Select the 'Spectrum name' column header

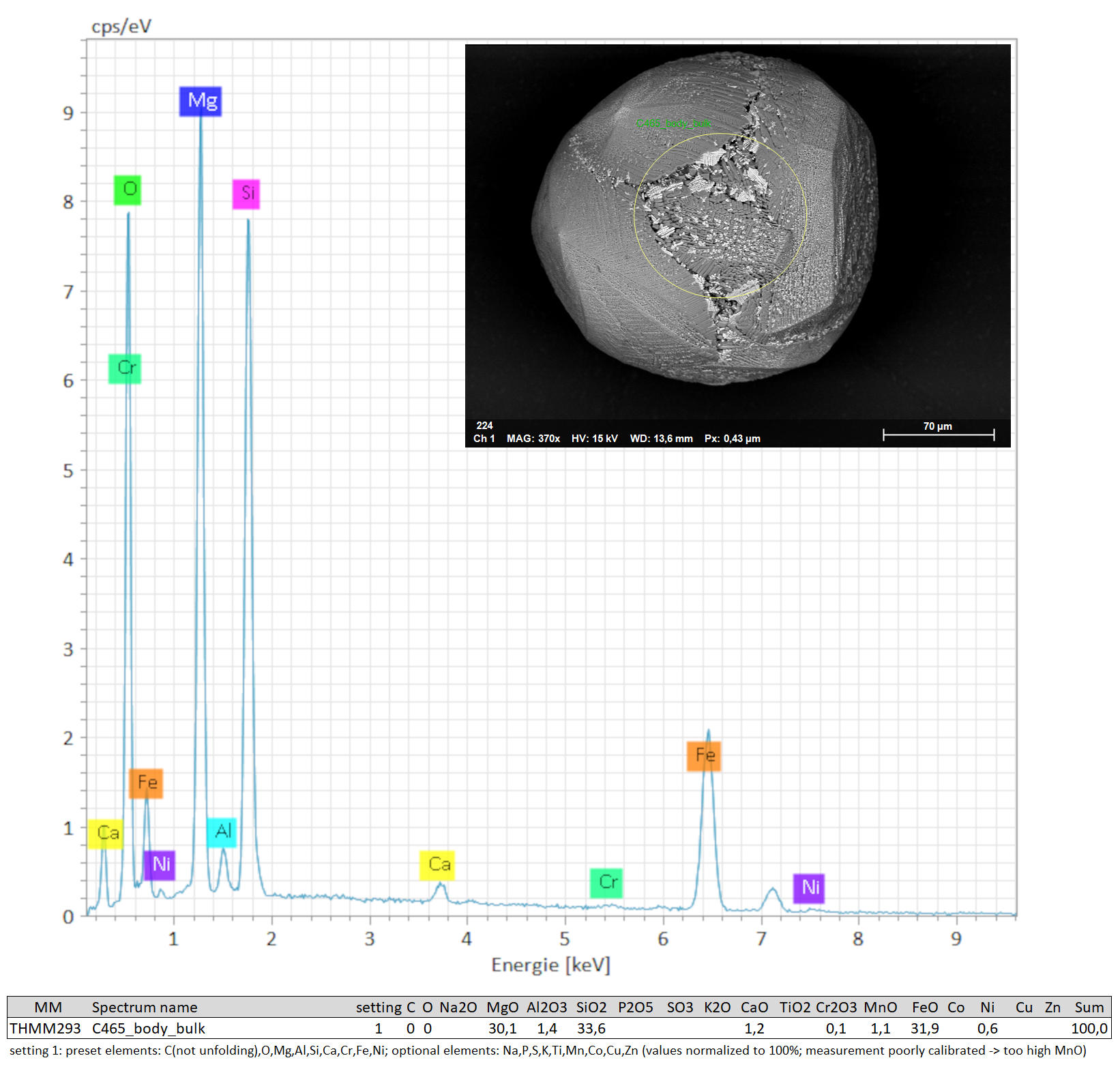[x=145, y=1007]
